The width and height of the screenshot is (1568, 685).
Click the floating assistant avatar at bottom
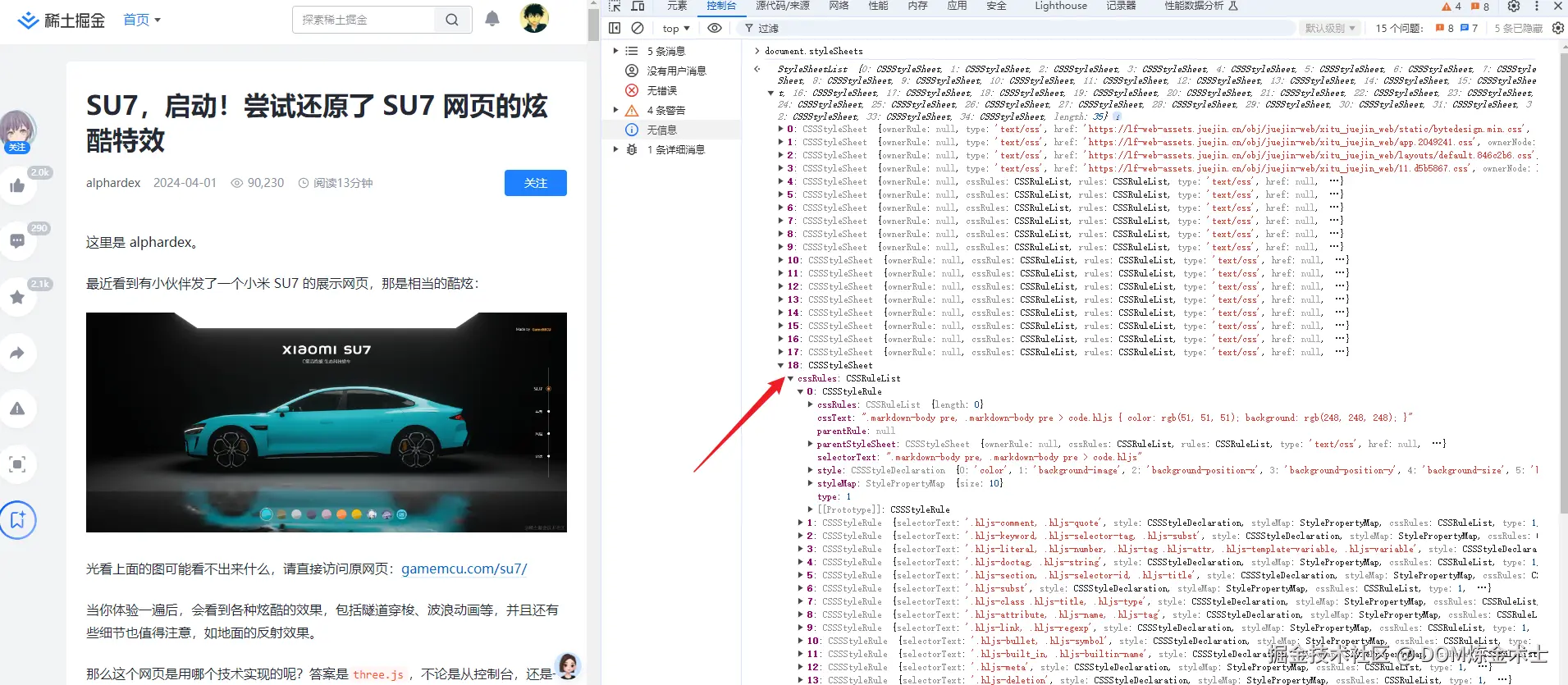click(x=568, y=665)
